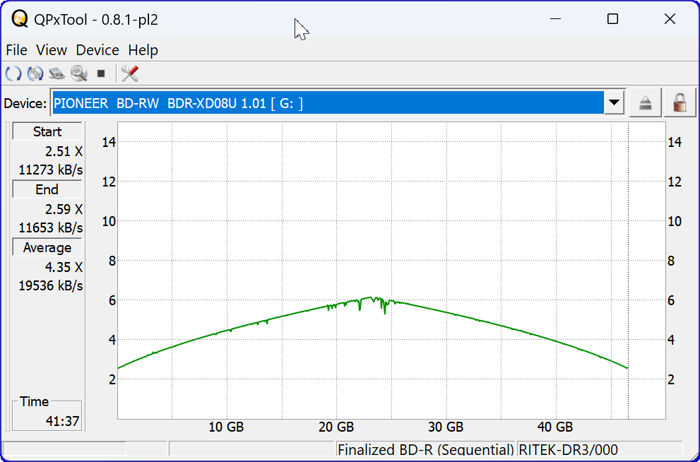700x462 pixels.
Task: Click the peak of the green speed curve
Action: 371,298
